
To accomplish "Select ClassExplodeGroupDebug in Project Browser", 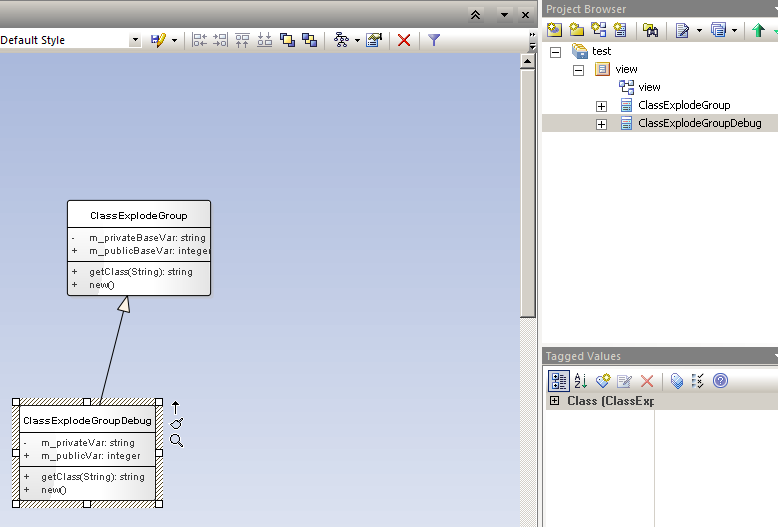I will (x=699, y=124).
